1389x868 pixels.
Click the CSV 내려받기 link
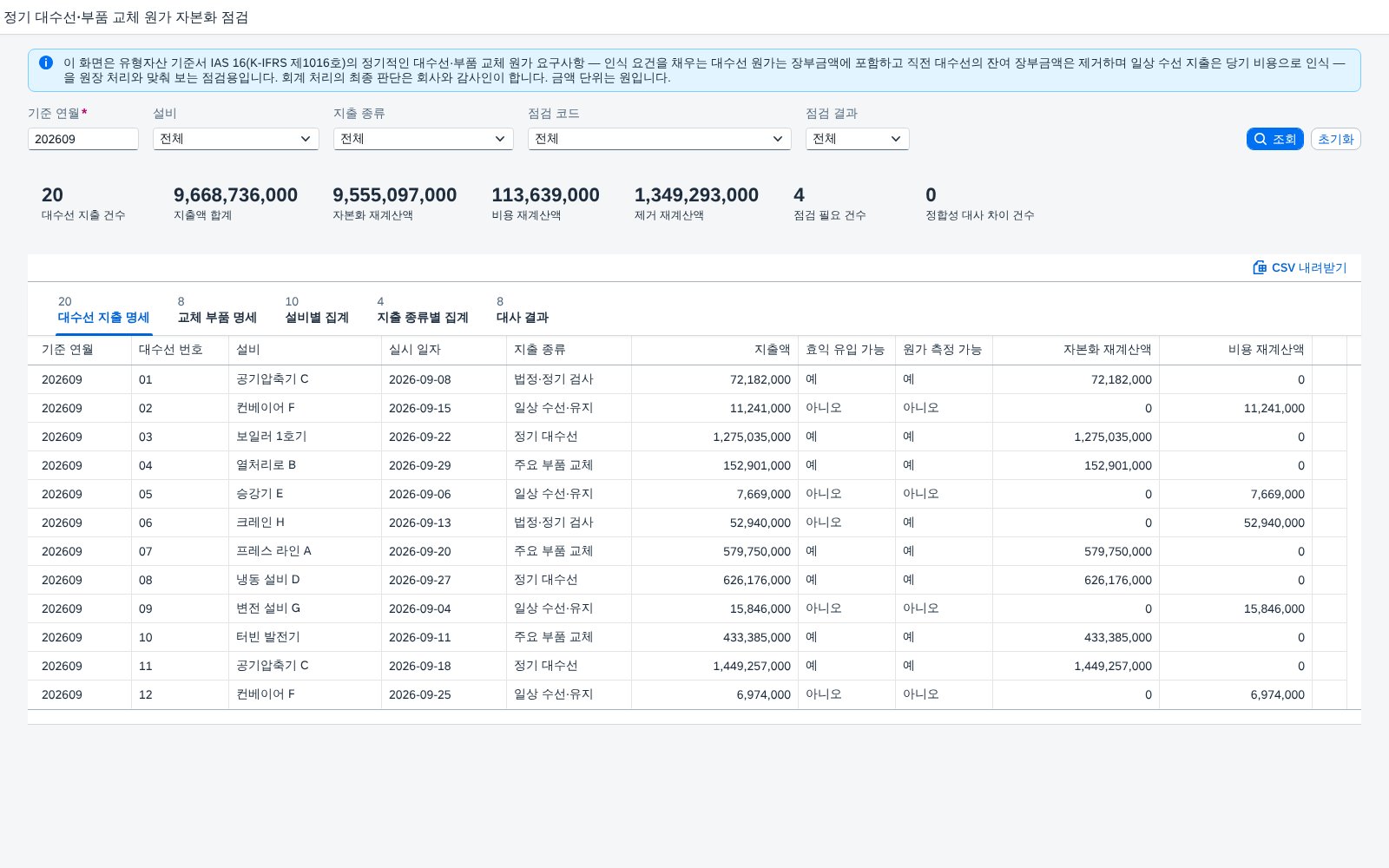tap(1300, 267)
